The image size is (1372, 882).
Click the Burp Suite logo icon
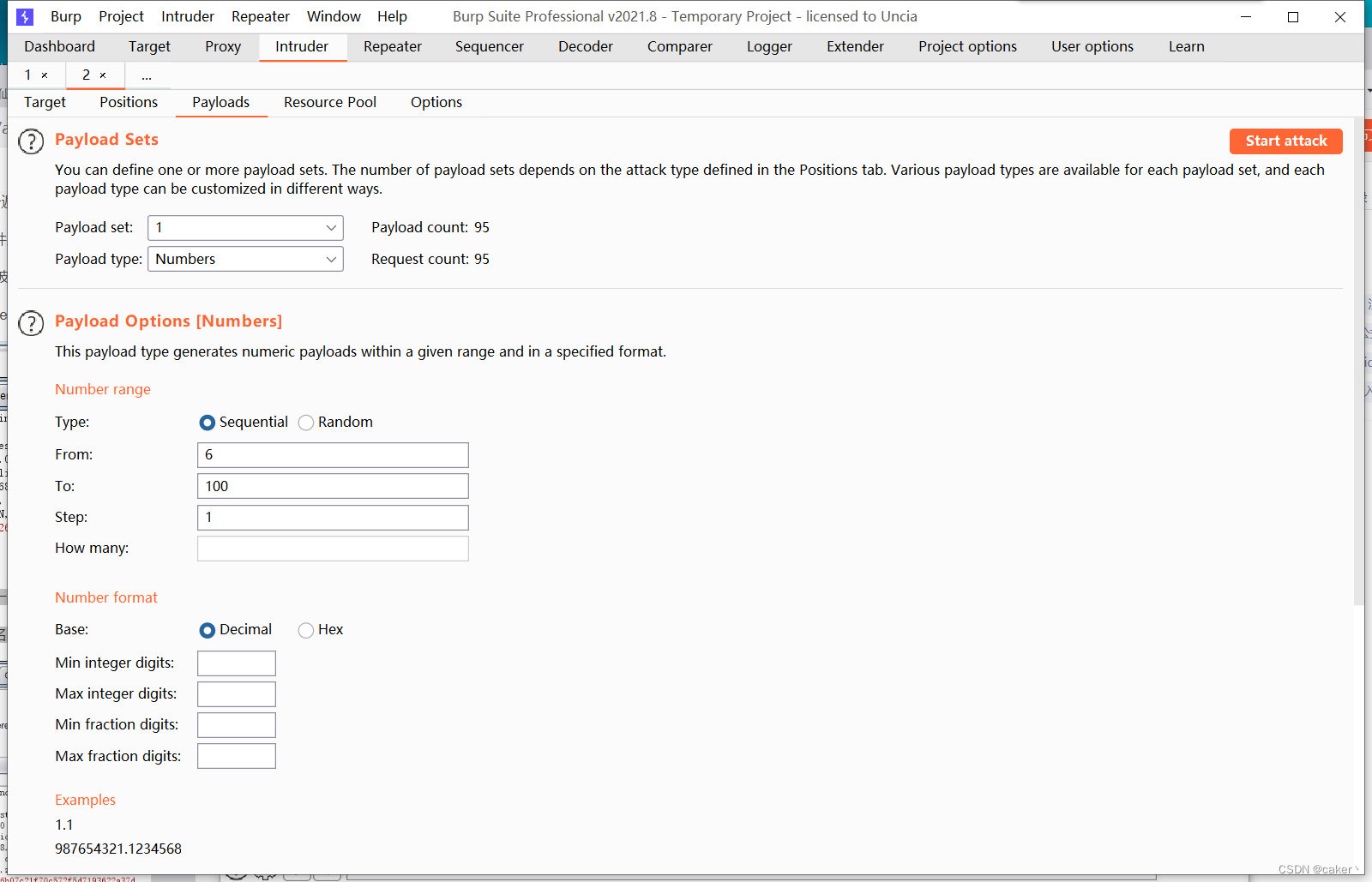pyautogui.click(x=25, y=16)
